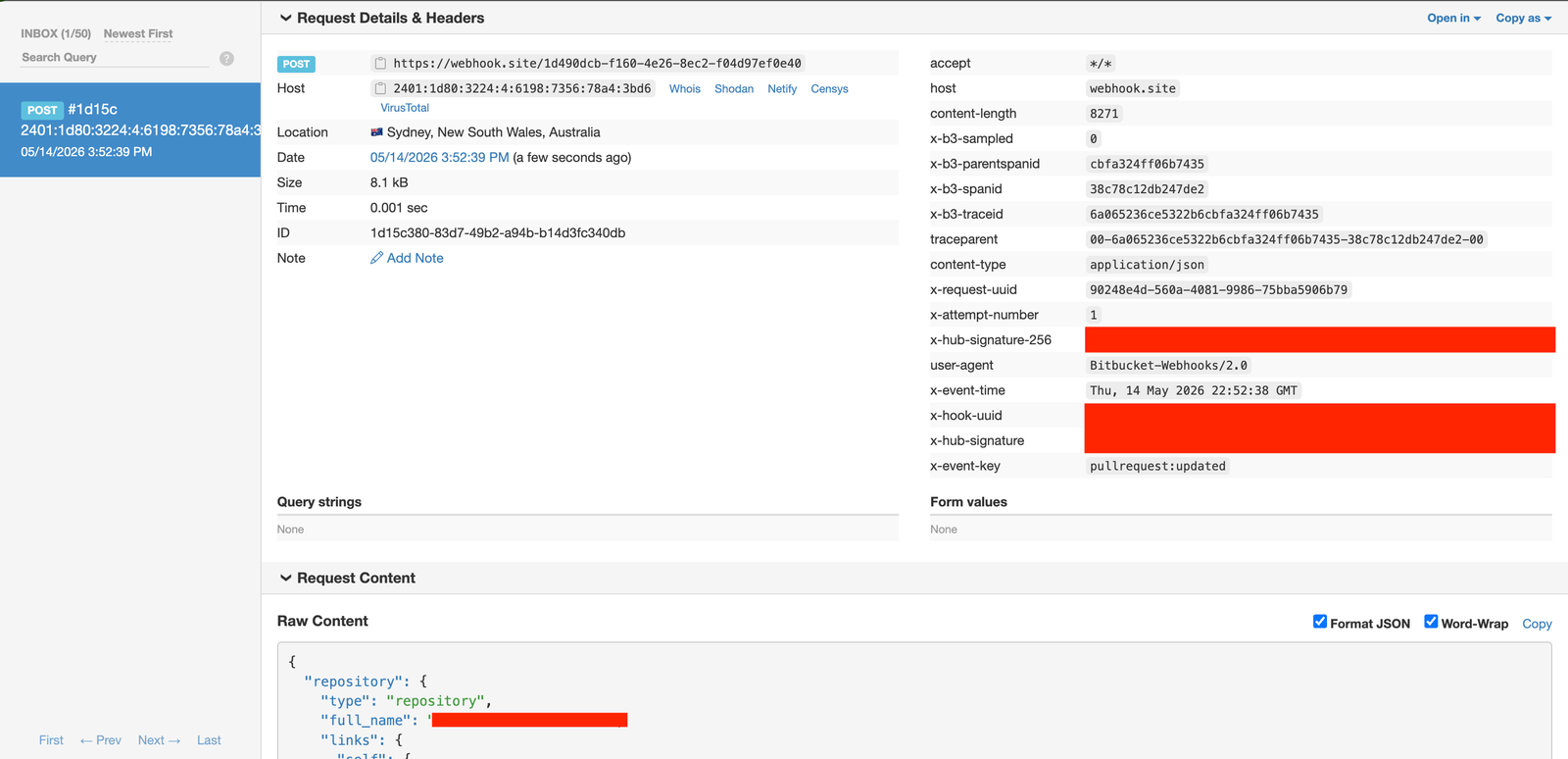This screenshot has height=759, width=1568.
Task: Select the x-b3-sampled value 0
Action: (1094, 138)
